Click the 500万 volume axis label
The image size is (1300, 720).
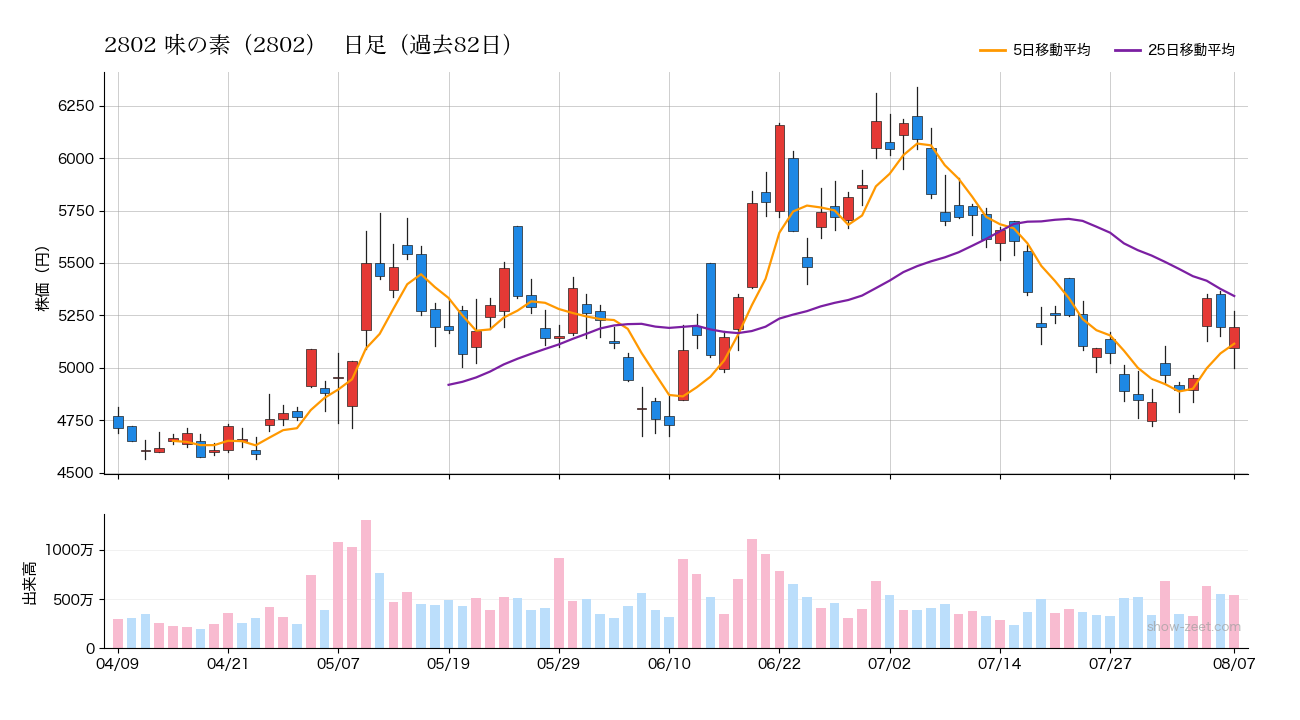coord(75,600)
